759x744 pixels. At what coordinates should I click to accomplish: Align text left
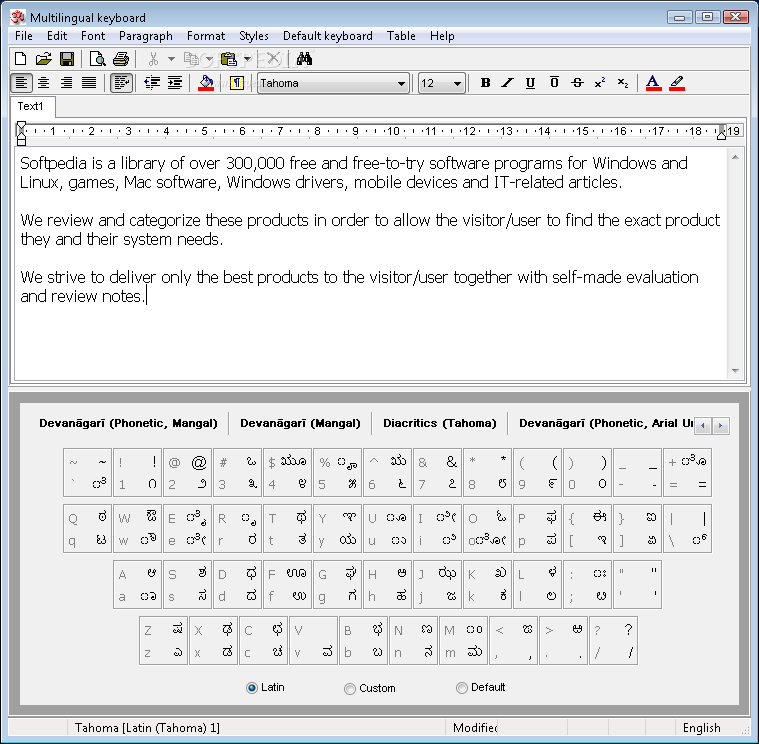pos(21,83)
